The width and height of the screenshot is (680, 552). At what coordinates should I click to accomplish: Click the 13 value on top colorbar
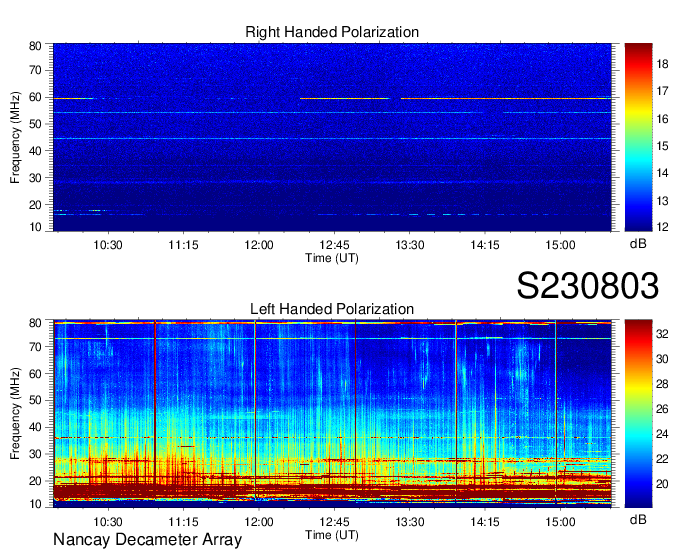click(662, 201)
